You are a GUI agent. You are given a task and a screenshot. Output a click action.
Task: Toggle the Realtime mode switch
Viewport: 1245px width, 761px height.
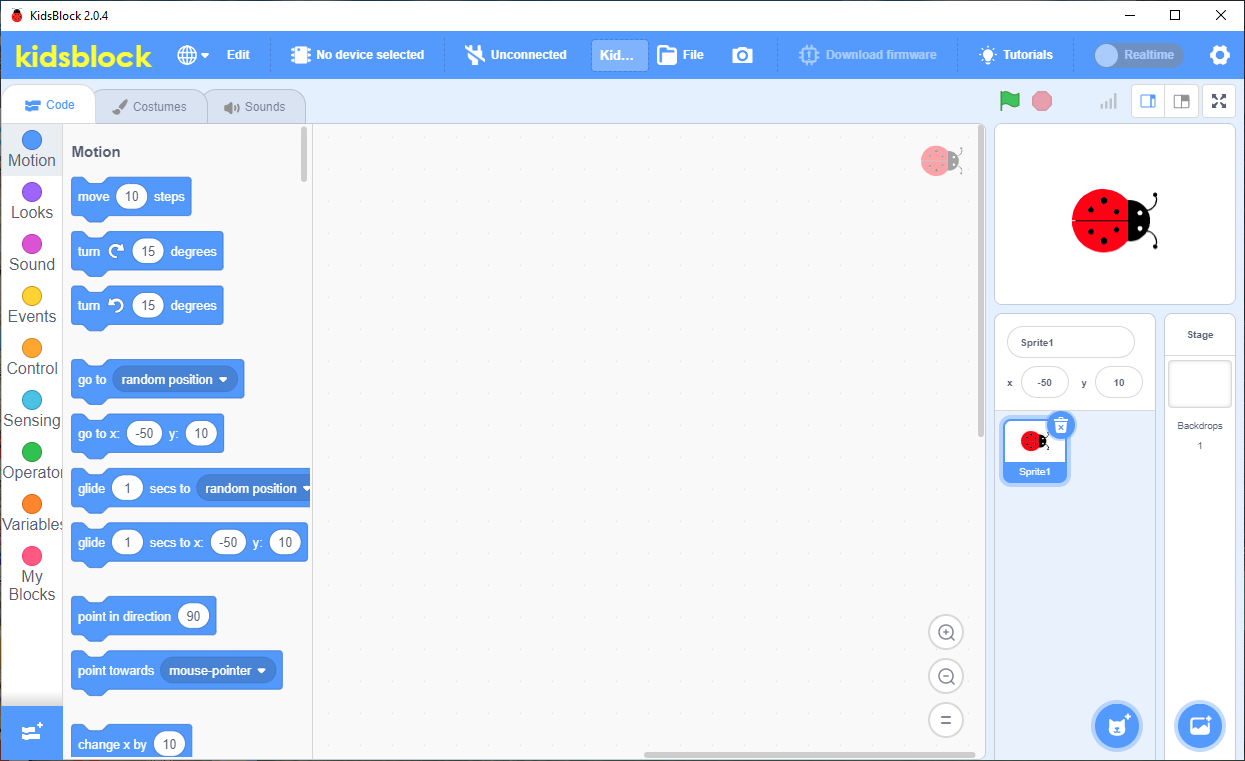coord(1138,55)
